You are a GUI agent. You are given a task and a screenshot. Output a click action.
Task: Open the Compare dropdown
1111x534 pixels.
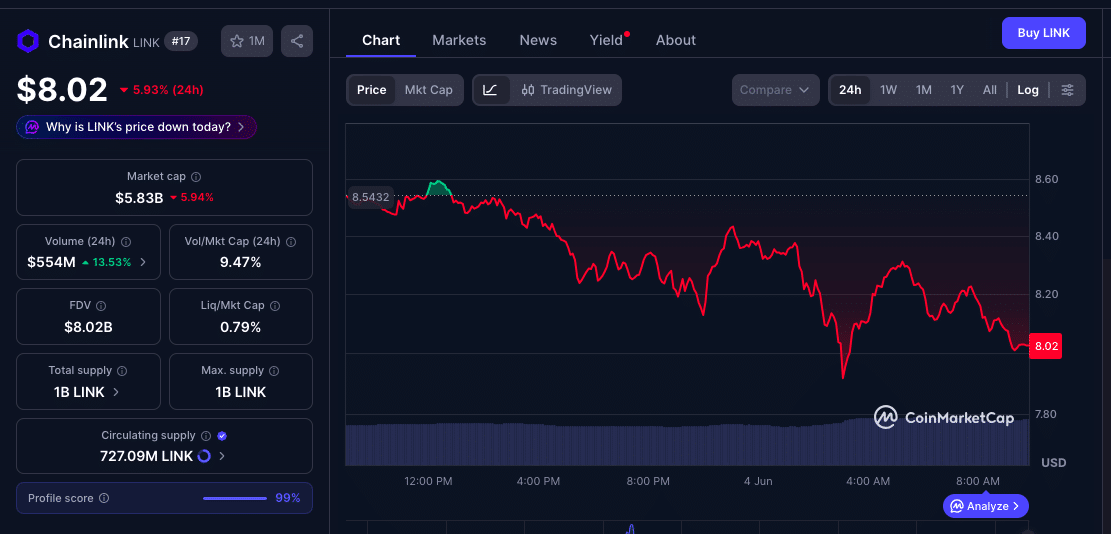click(x=775, y=90)
